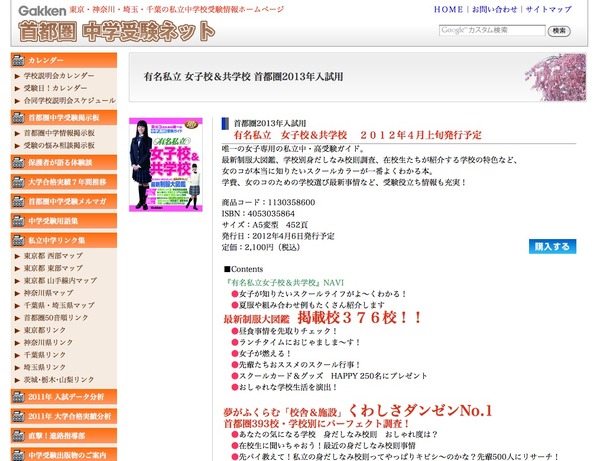Click building icon on 私立中学リンク集 header
600x461 pixels.
[18, 241]
